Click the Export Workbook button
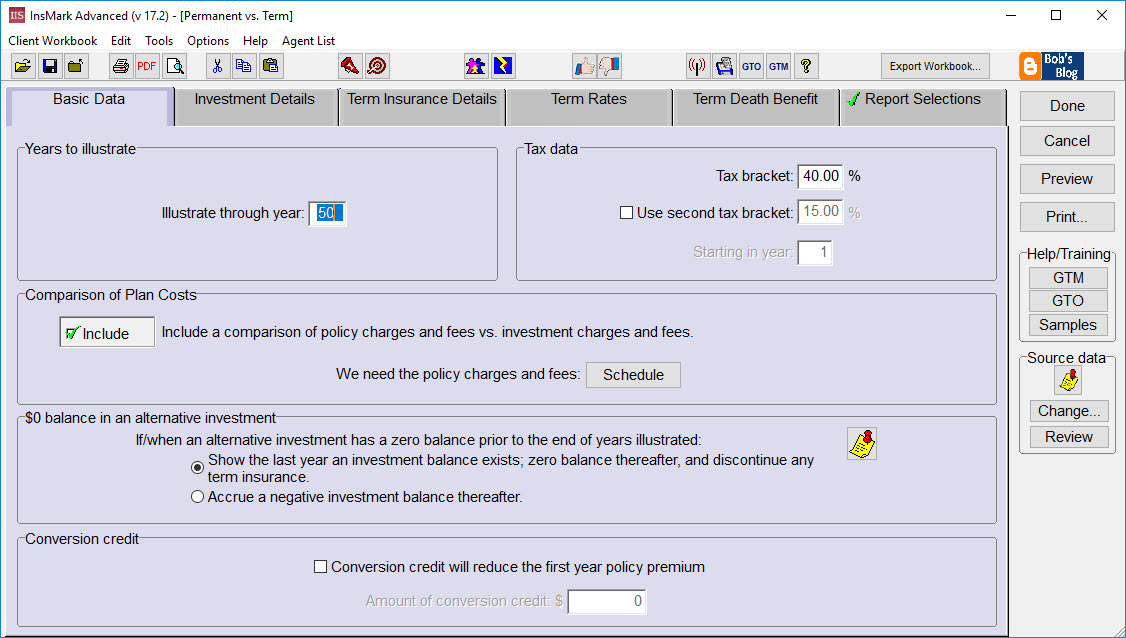 934,66
